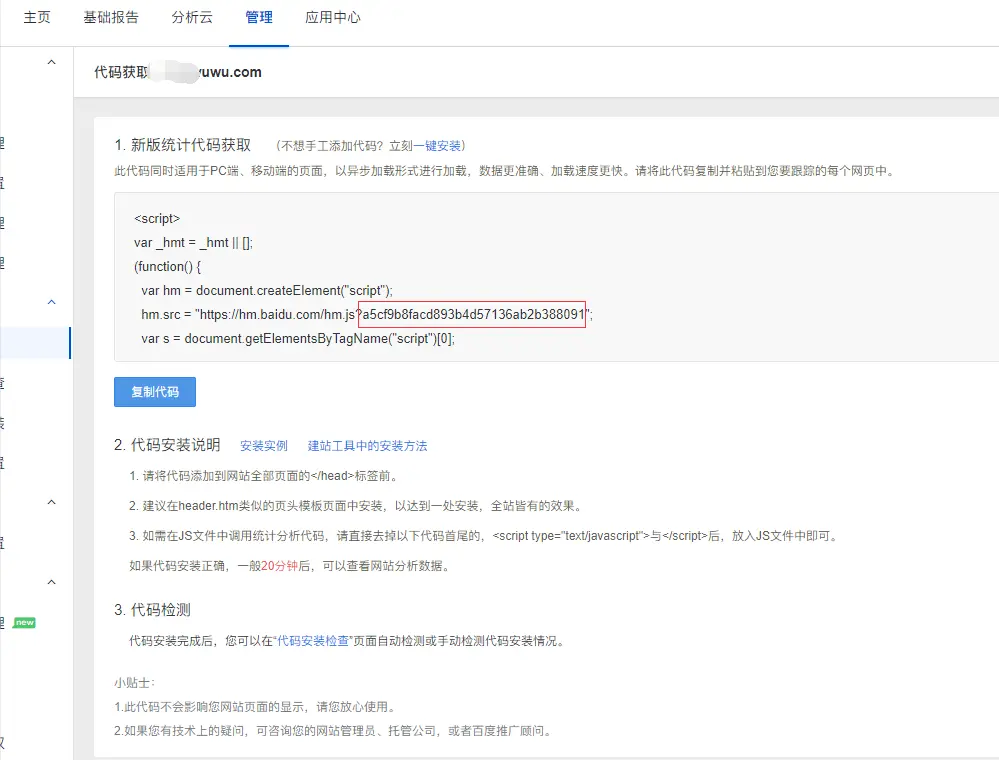Viewport: 999px width, 760px height.
Task: Open the 安装实例 link
Action: point(264,446)
